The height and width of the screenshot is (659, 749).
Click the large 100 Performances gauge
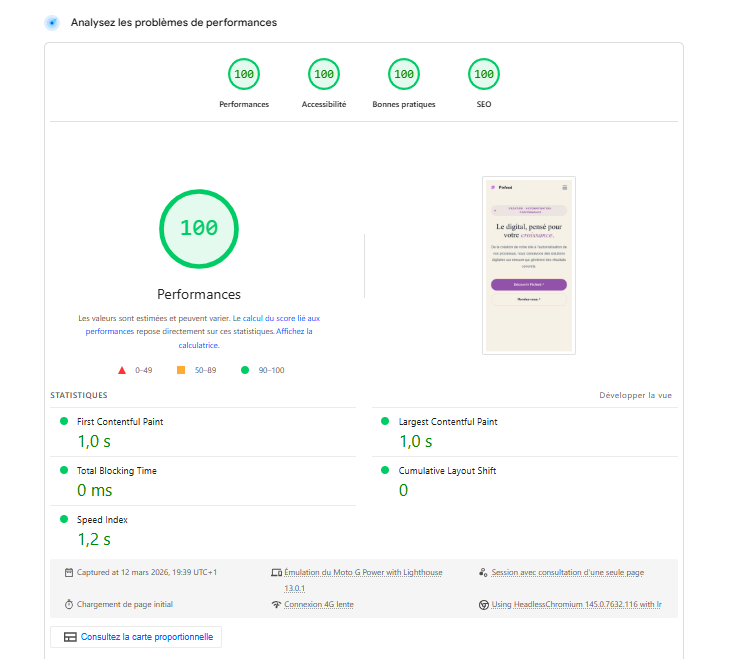point(199,229)
